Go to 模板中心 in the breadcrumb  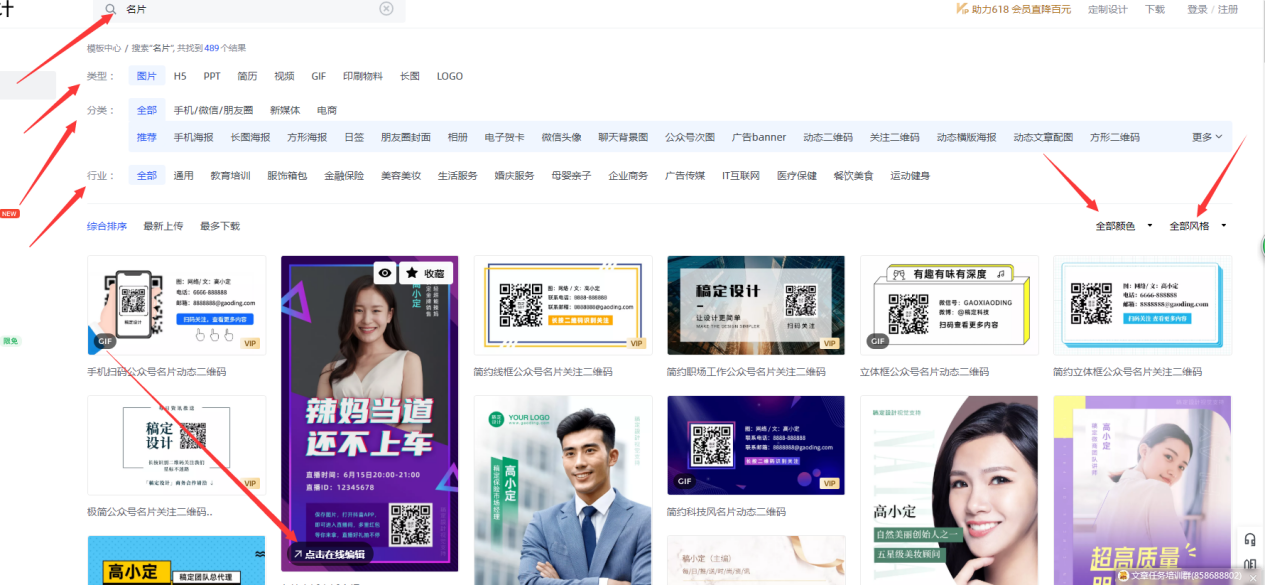click(x=104, y=47)
